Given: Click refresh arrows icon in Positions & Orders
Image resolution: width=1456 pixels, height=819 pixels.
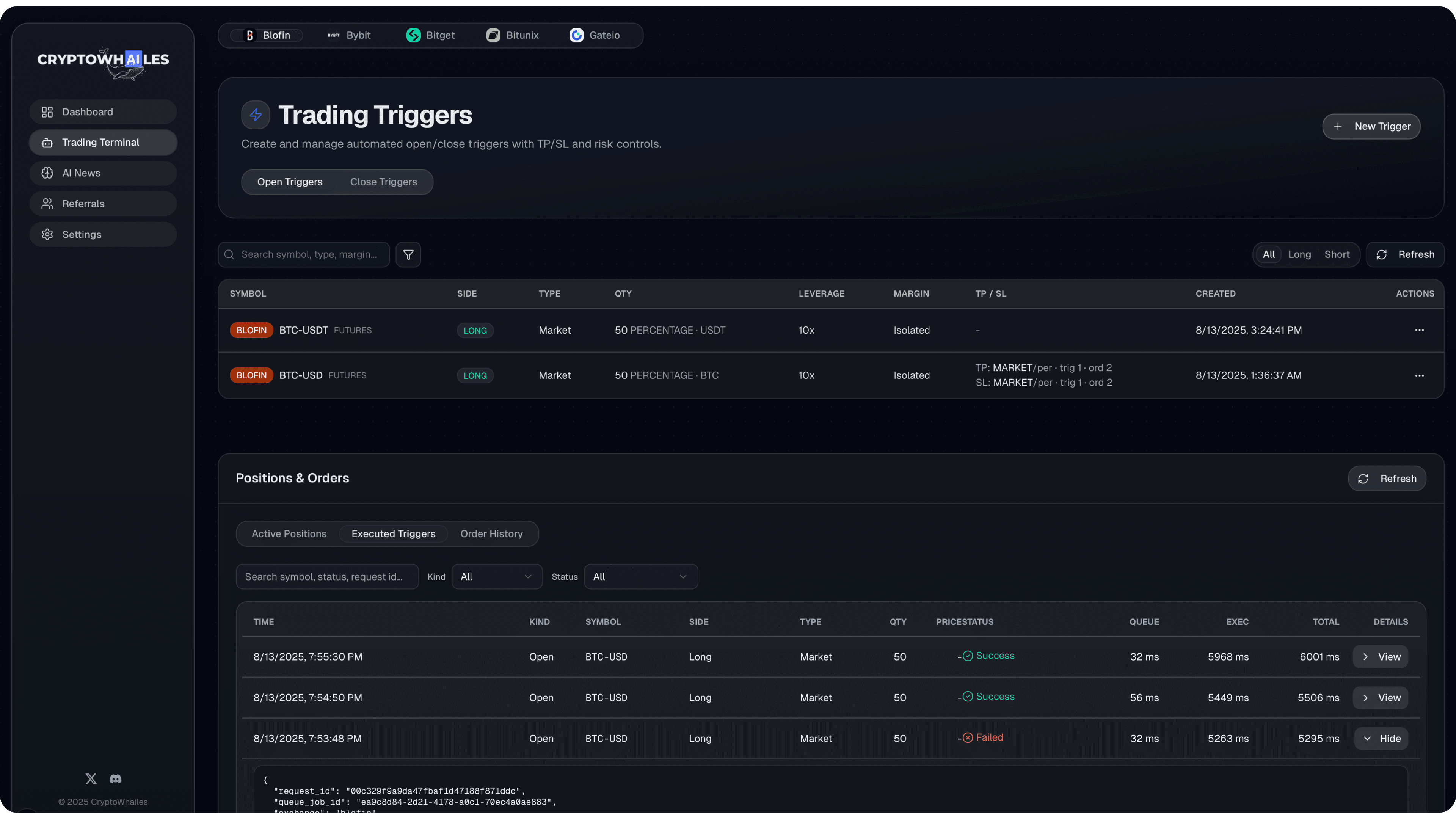Looking at the screenshot, I should point(1363,479).
